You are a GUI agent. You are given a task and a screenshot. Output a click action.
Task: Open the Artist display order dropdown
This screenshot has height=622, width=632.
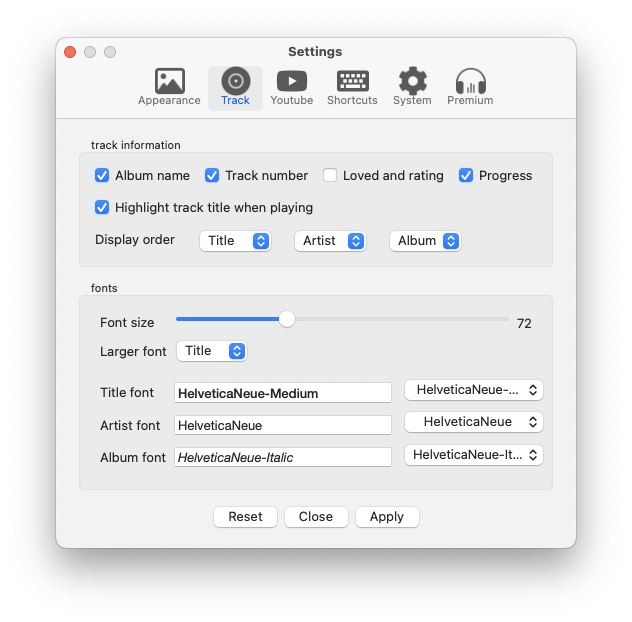click(330, 241)
